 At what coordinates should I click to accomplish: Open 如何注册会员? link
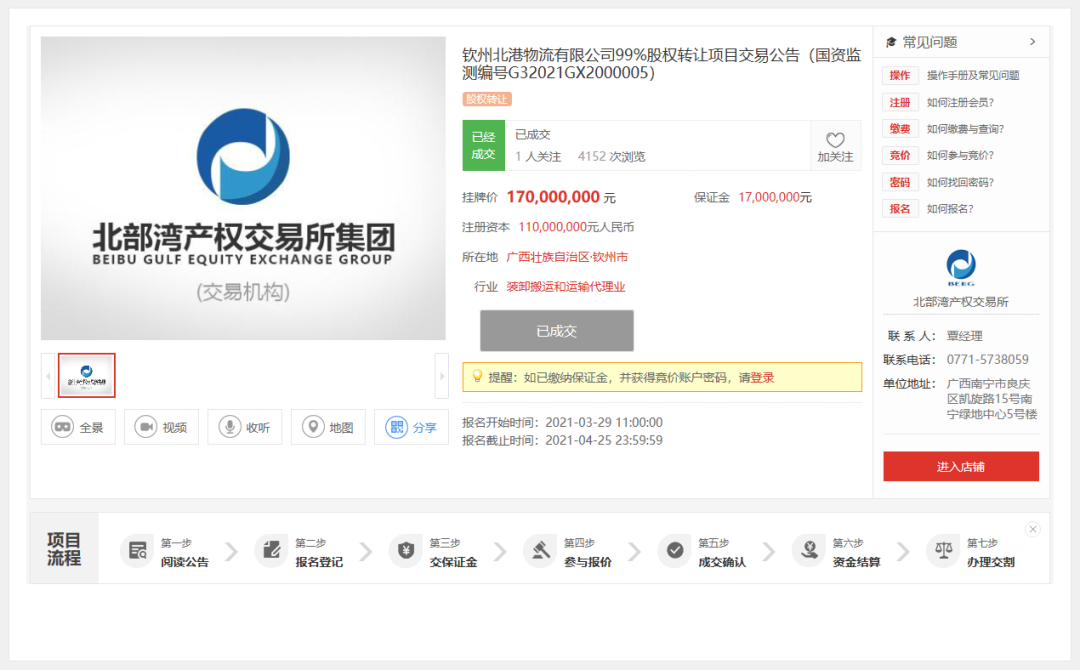click(x=960, y=103)
